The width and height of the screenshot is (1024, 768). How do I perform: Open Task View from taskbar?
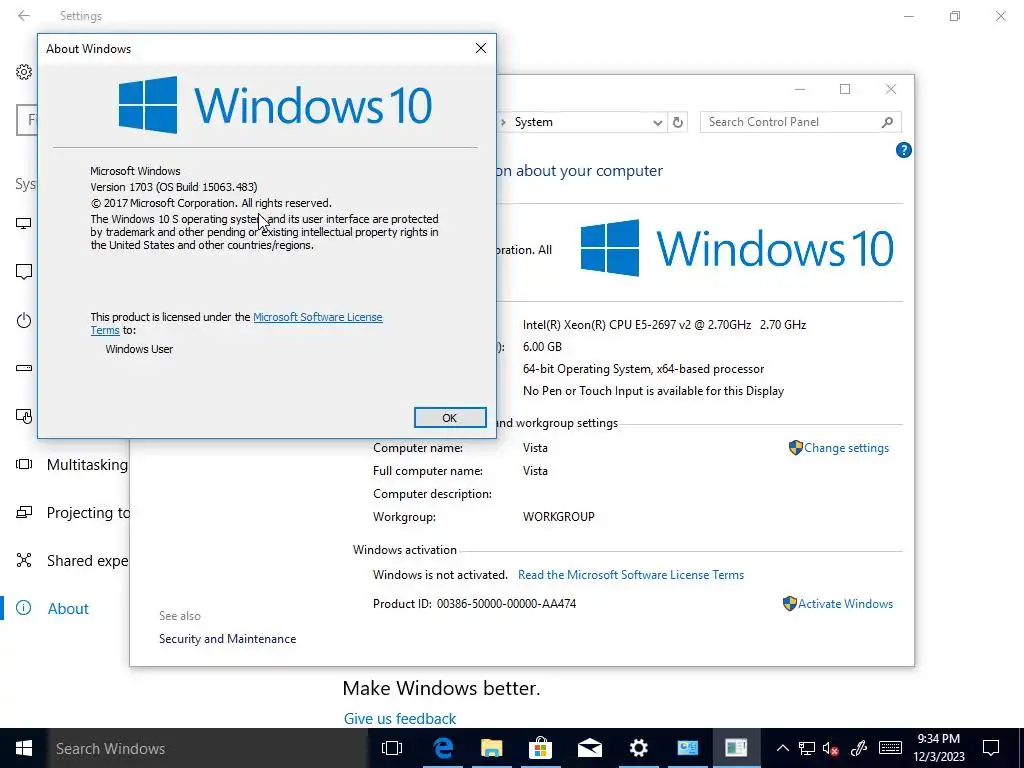click(392, 748)
